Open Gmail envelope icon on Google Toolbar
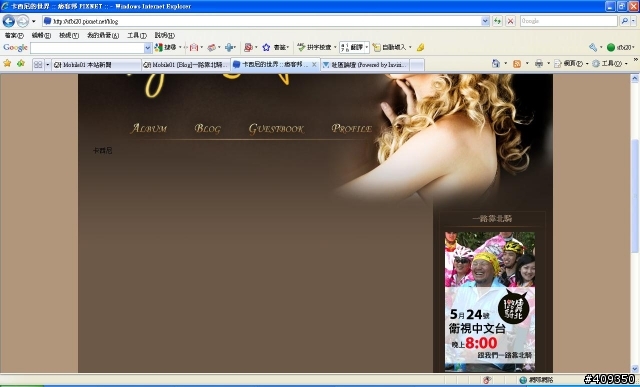Screen dimensions: 640x387 (194, 48)
